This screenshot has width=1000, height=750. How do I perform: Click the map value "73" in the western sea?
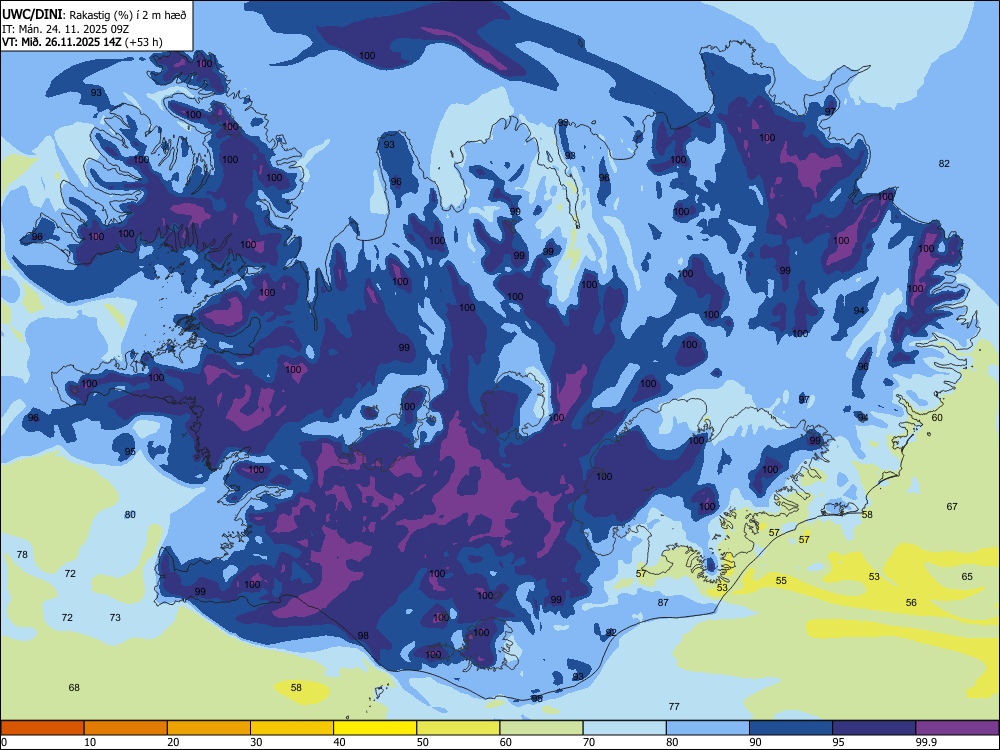click(x=115, y=617)
